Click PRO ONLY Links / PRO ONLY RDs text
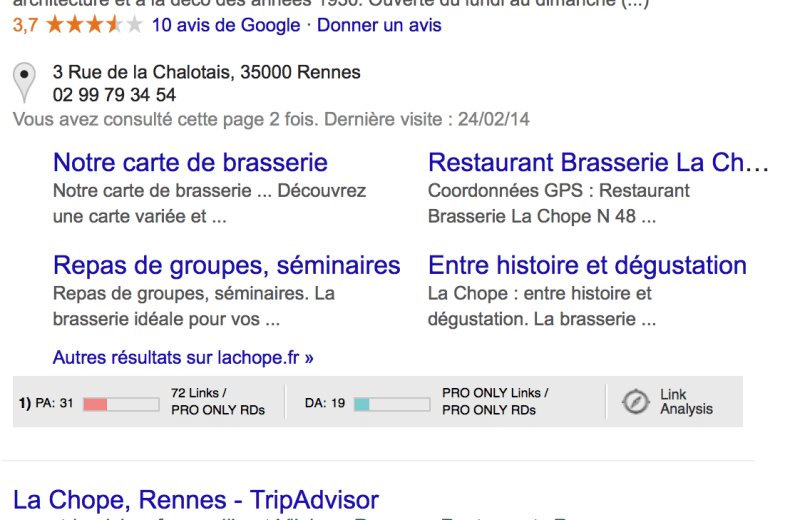The image size is (800, 520). [495, 402]
